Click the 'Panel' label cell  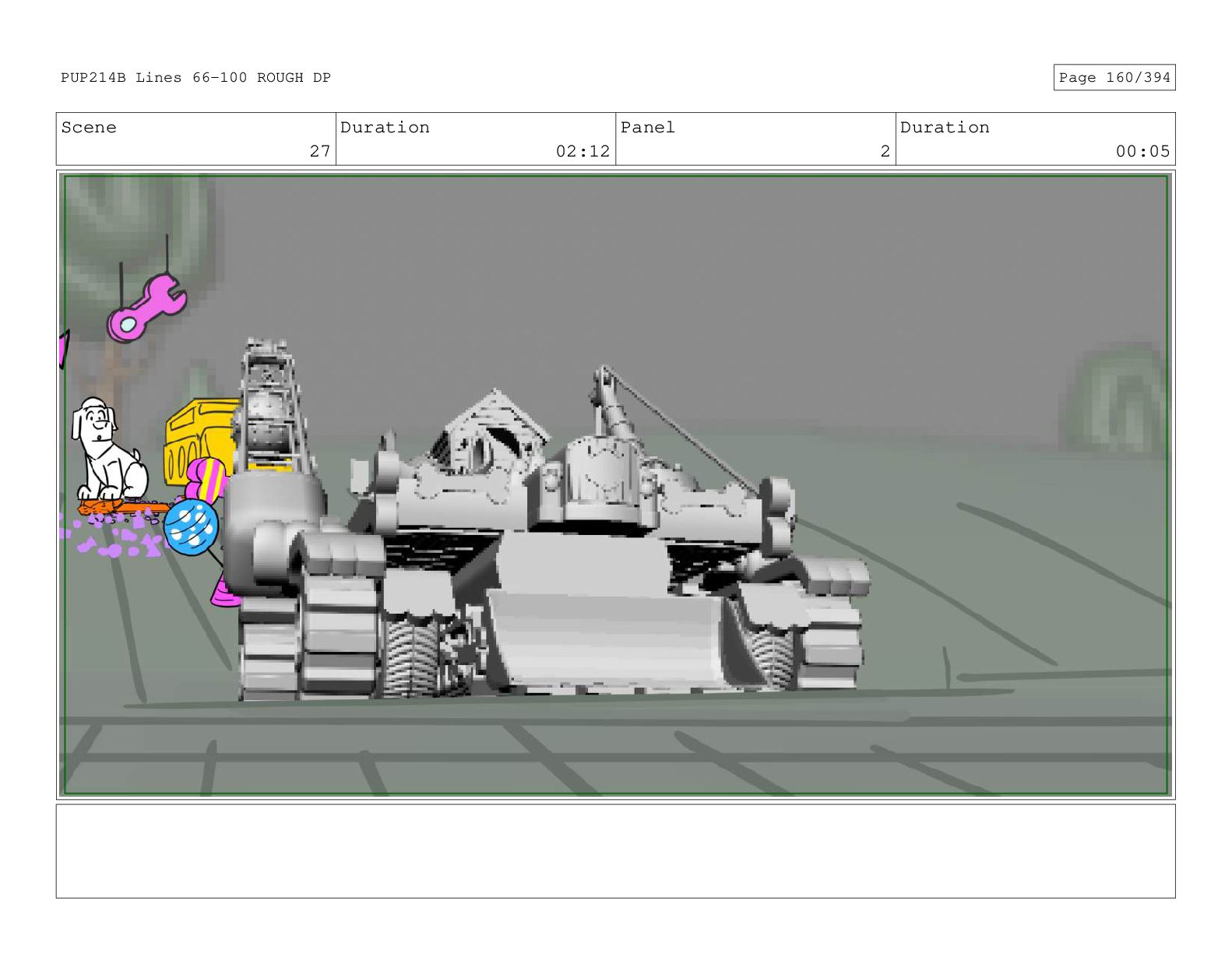click(x=755, y=139)
